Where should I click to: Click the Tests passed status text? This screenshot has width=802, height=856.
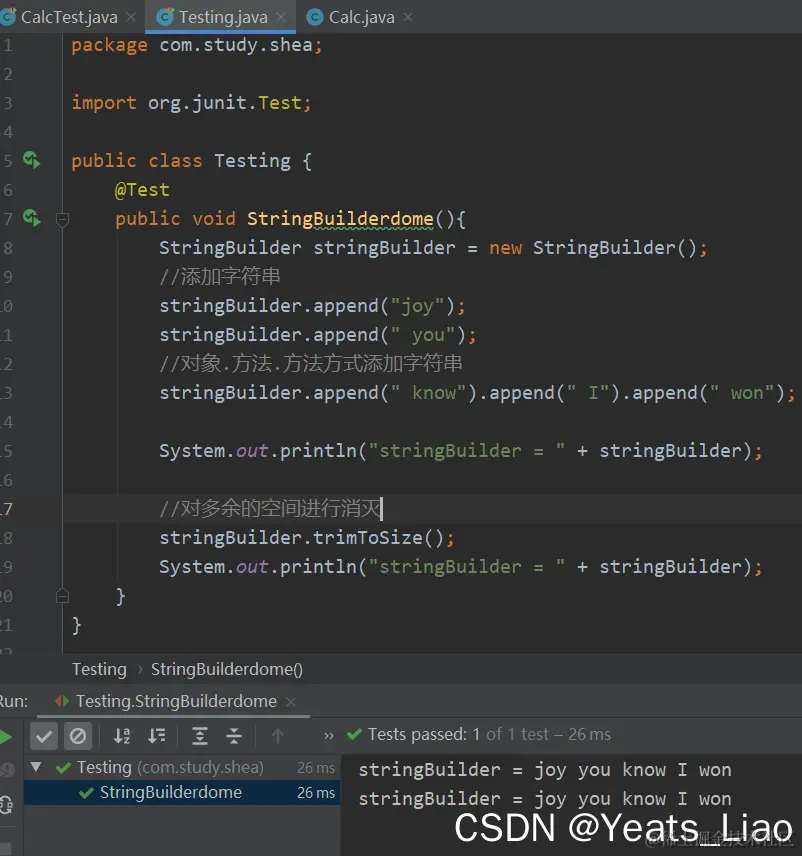pyautogui.click(x=489, y=734)
